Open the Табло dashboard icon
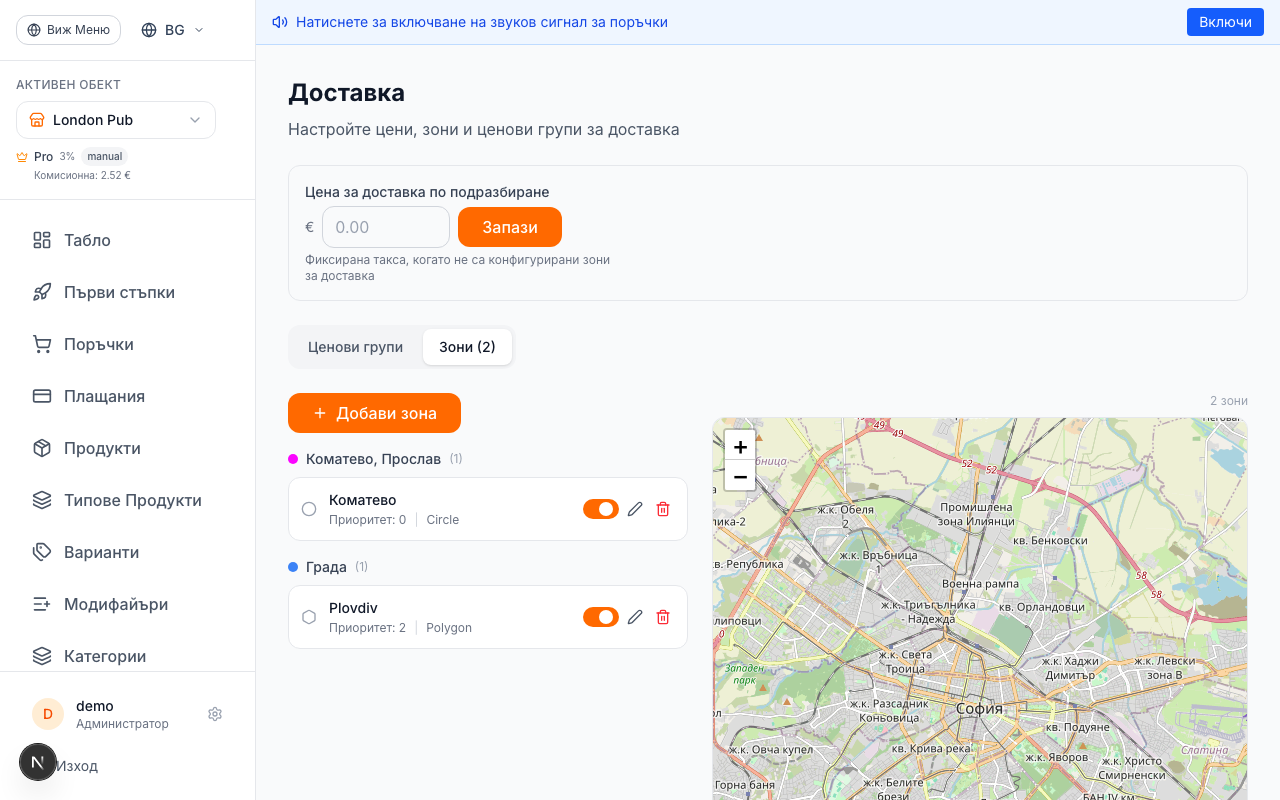 (x=41, y=240)
